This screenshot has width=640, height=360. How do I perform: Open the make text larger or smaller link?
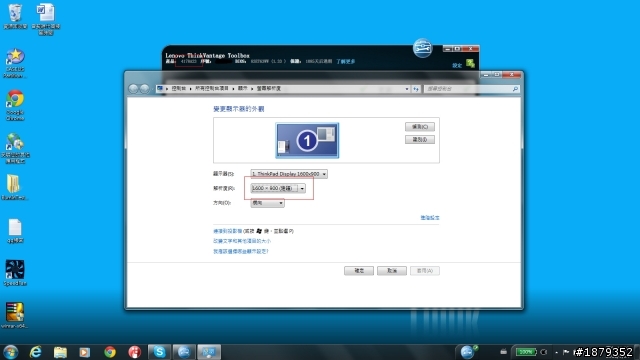pos(242,241)
